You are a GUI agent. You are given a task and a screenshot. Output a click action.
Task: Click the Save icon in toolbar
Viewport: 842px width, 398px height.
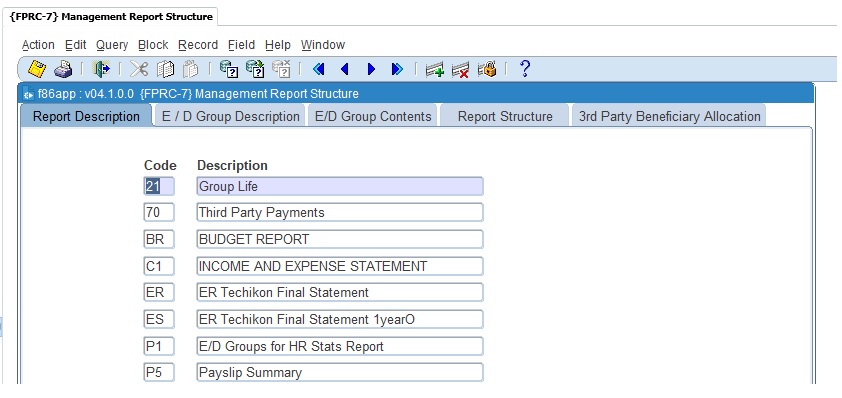point(37,69)
